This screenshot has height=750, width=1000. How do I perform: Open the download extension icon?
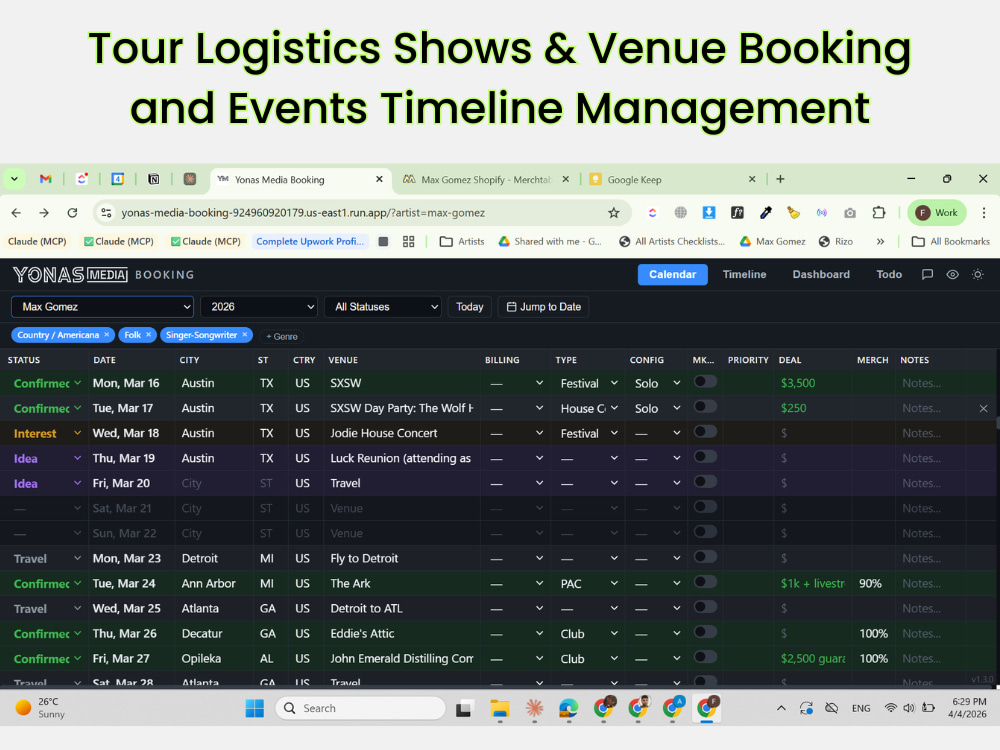(709, 213)
